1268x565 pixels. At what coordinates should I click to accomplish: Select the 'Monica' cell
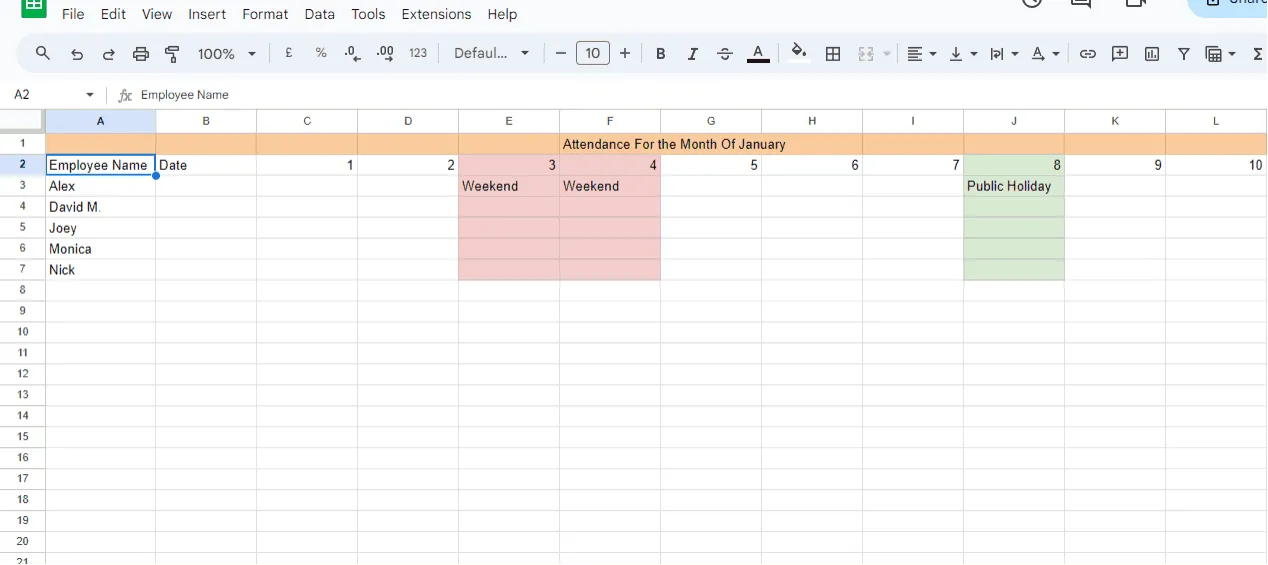[x=100, y=249]
